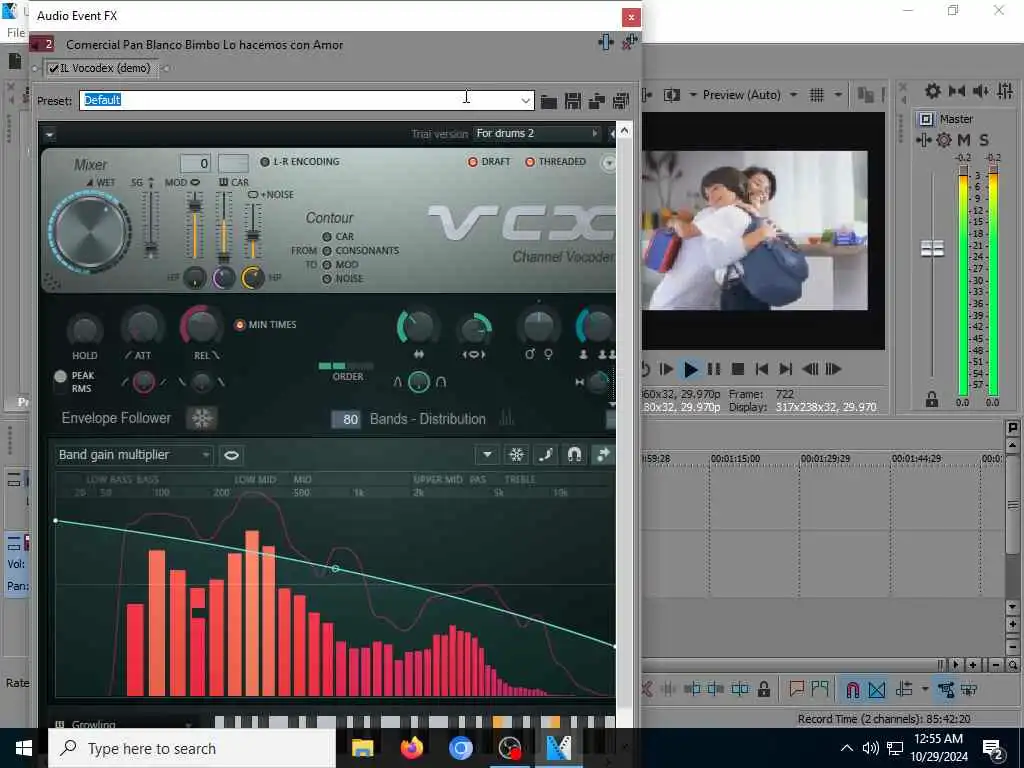This screenshot has width=1024, height=768.
Task: Uncheck IL Vocodex (demo) plugin checkbox
Action: pyautogui.click(x=54, y=69)
